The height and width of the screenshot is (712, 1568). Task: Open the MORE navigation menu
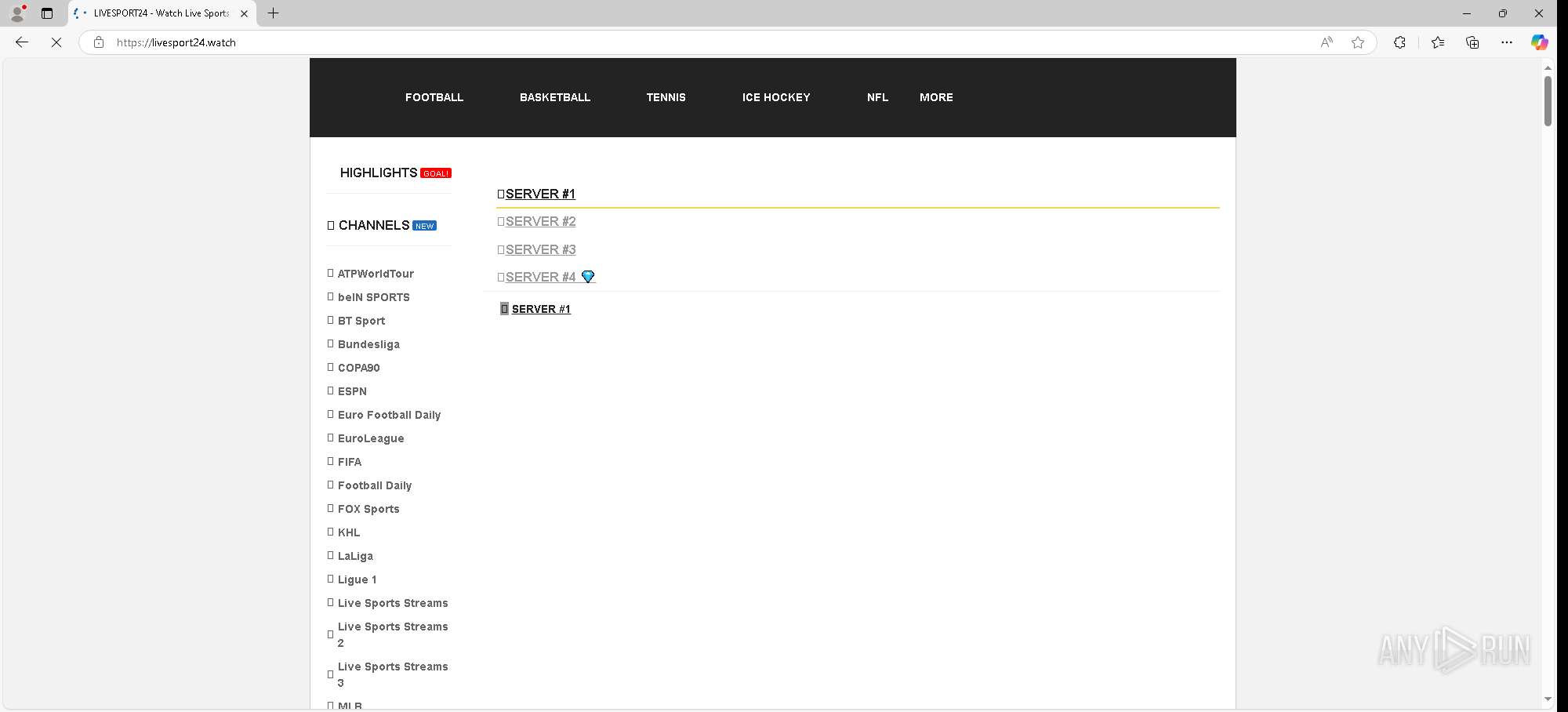[x=936, y=97]
